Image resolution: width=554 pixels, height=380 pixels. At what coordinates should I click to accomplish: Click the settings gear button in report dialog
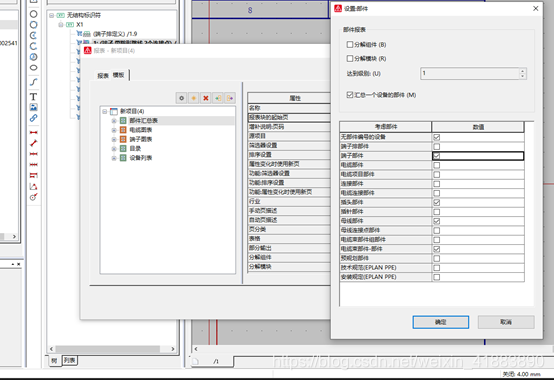pyautogui.click(x=182, y=98)
